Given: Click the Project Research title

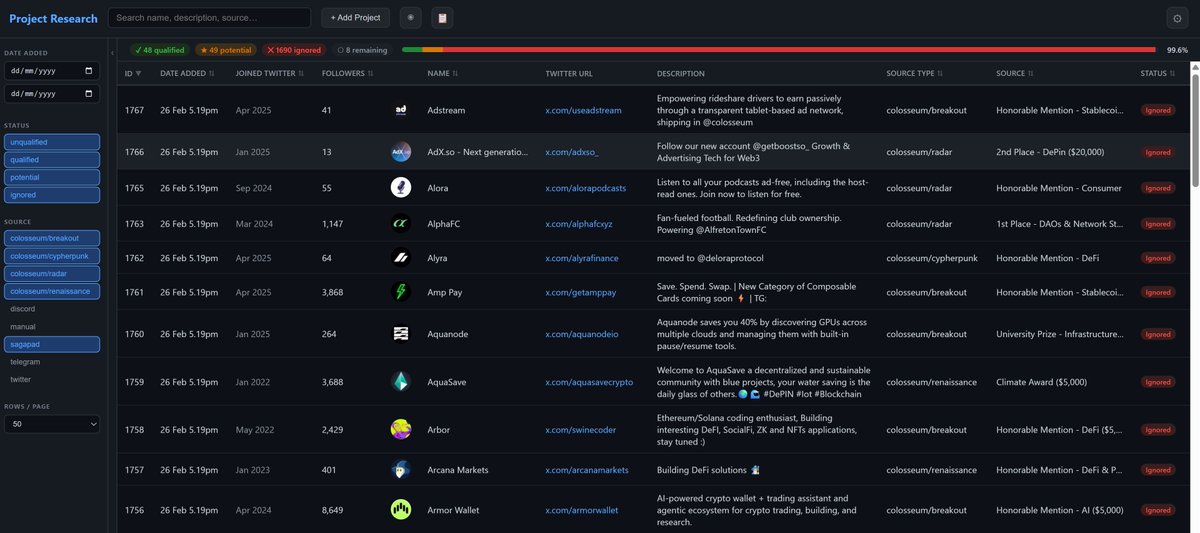Looking at the screenshot, I should point(54,18).
